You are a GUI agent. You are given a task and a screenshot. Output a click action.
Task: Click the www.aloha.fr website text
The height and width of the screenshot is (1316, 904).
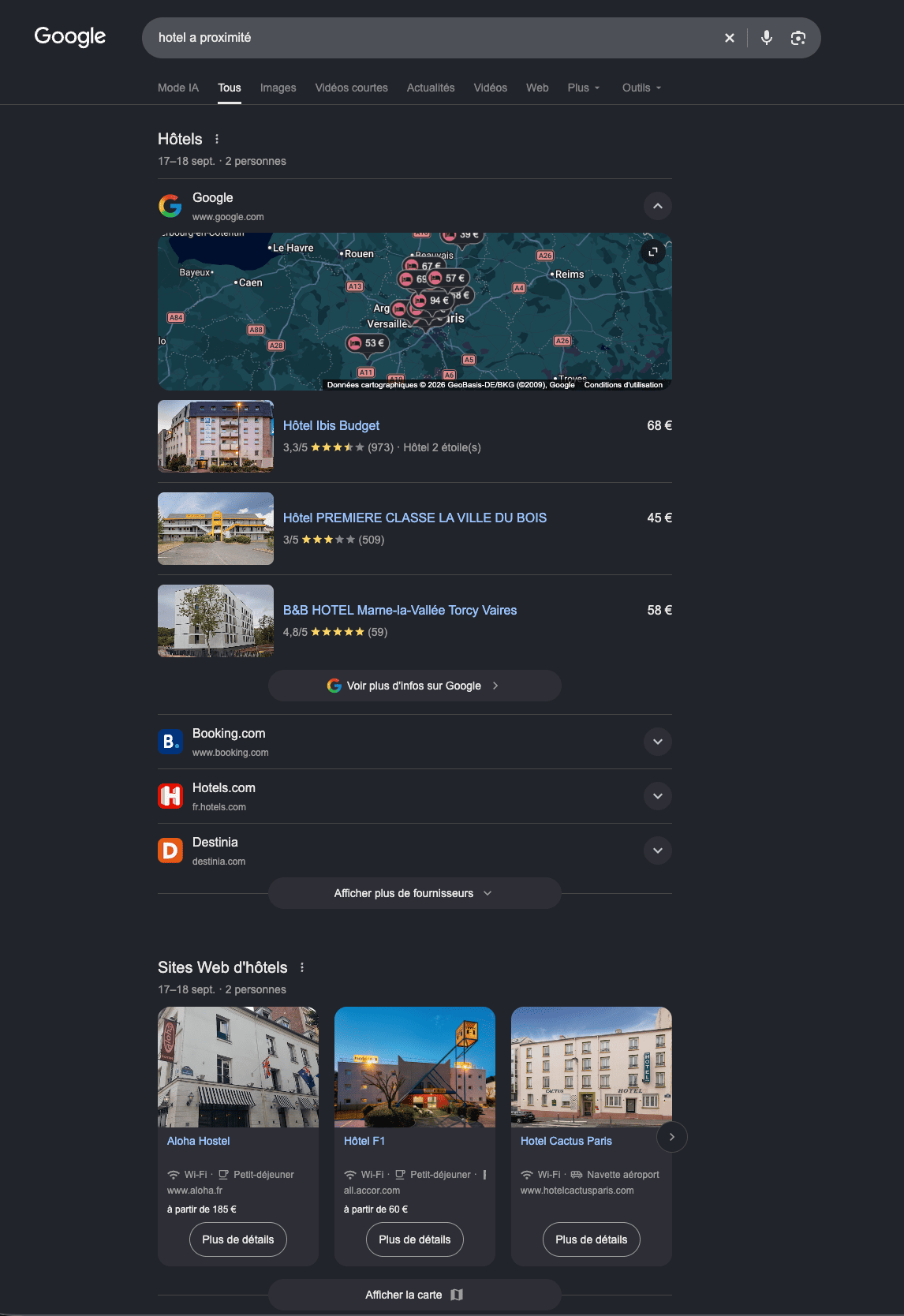point(195,1191)
